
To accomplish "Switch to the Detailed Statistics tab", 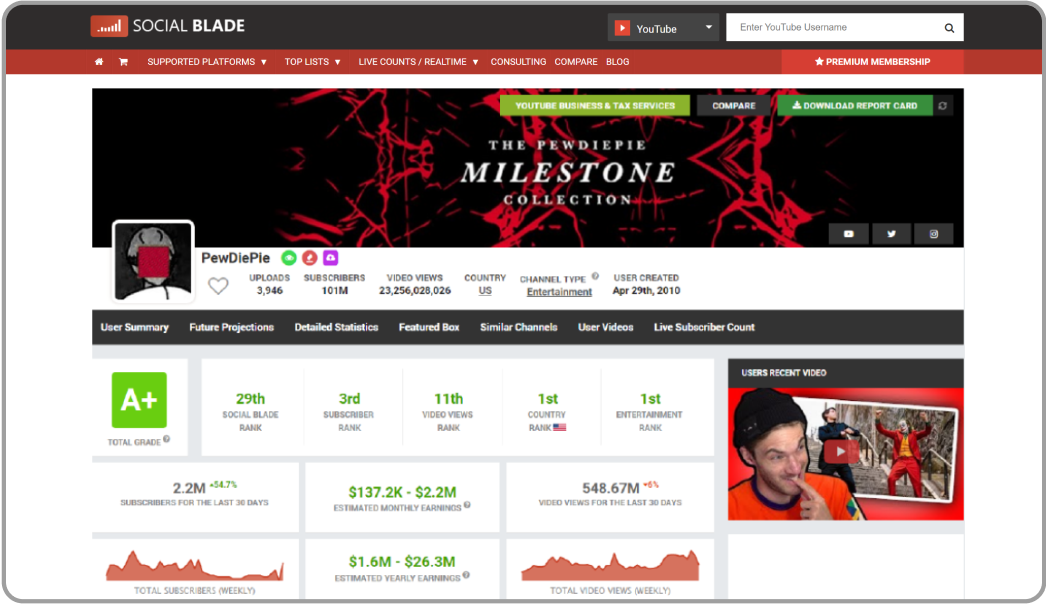I will coord(336,327).
